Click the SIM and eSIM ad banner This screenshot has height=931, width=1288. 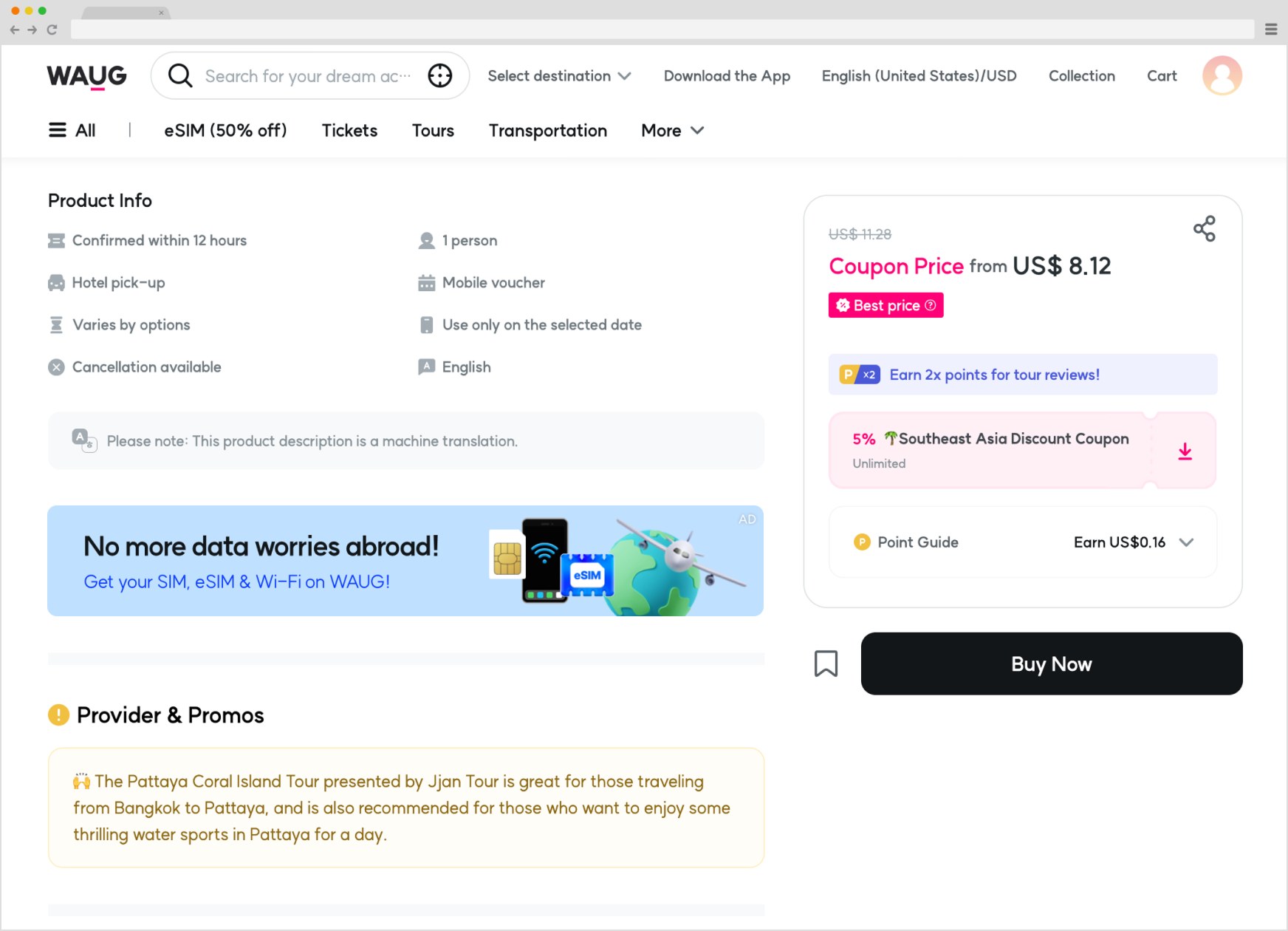[x=405, y=561]
